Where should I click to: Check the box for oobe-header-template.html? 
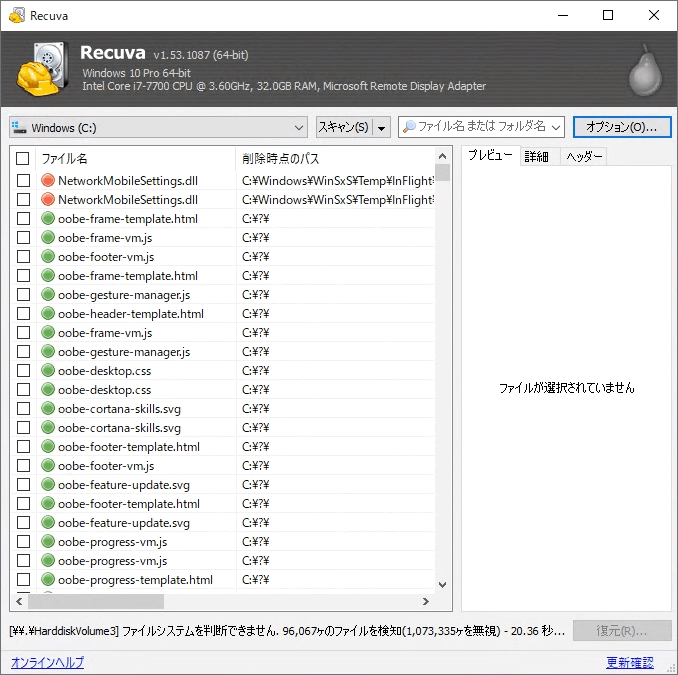[x=23, y=314]
